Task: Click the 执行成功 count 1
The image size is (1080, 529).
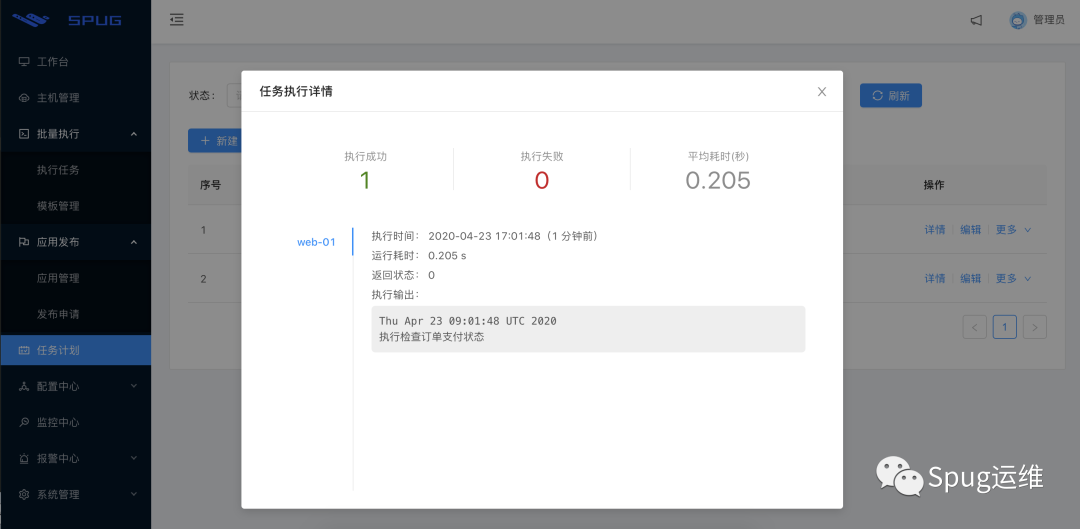Action: [365, 180]
